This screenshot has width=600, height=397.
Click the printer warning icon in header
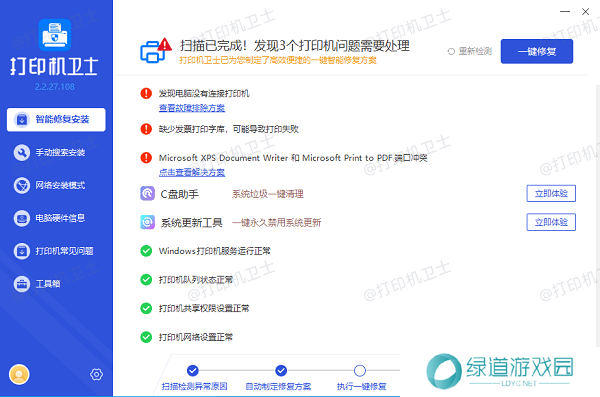[156, 50]
